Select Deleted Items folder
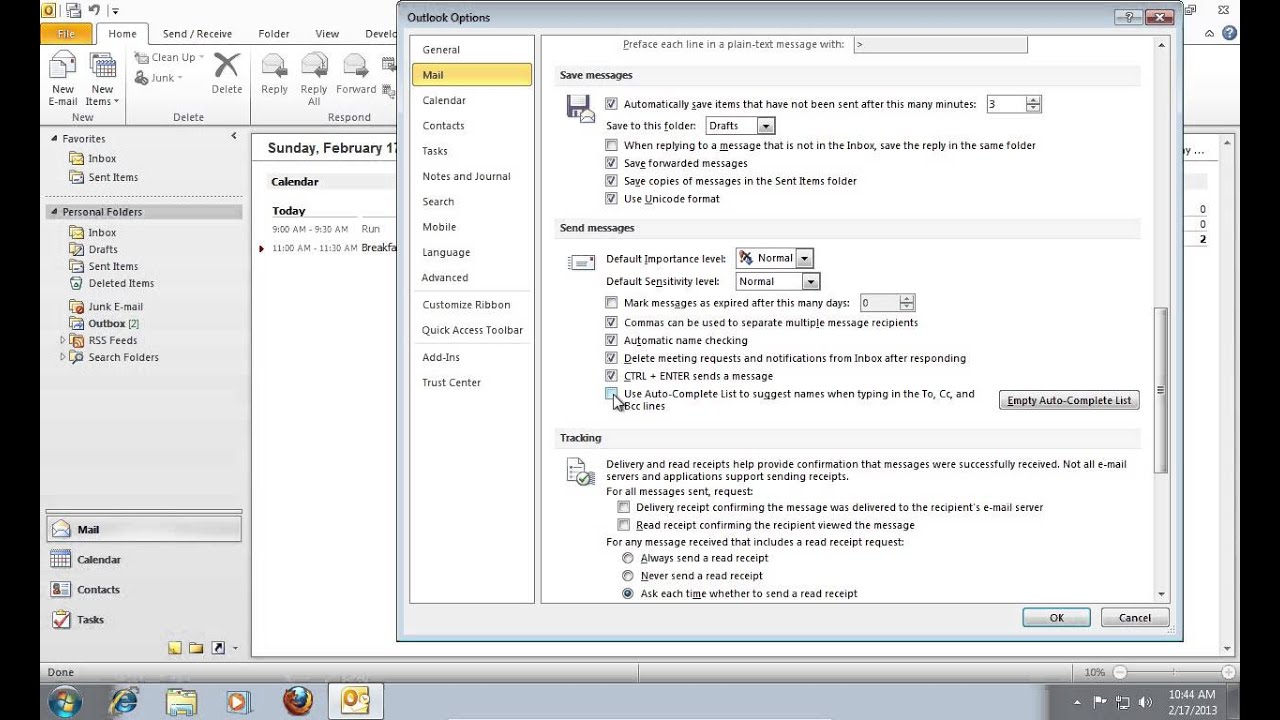1280x720 pixels. point(121,283)
